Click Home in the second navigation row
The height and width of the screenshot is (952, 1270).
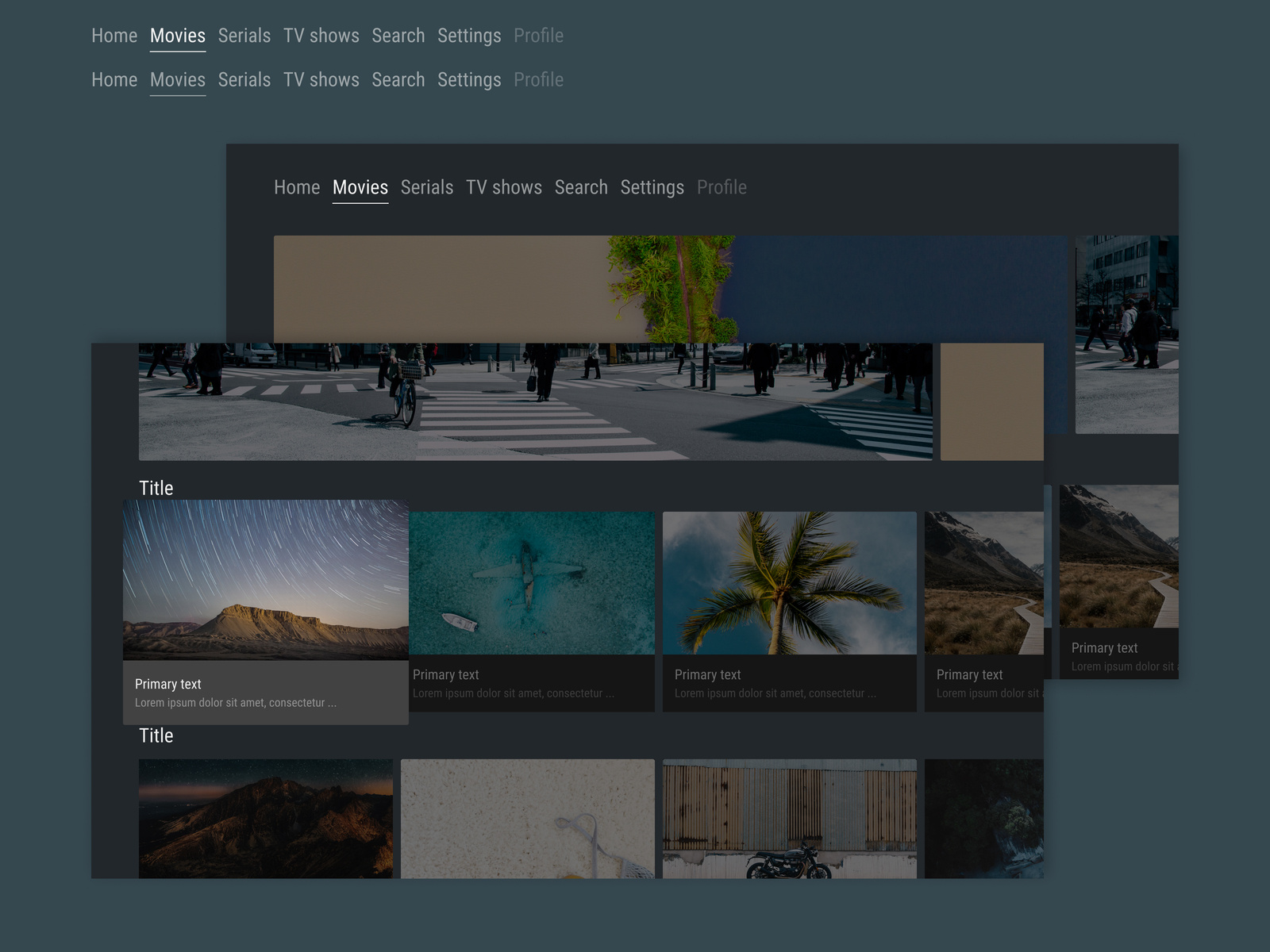tap(114, 79)
